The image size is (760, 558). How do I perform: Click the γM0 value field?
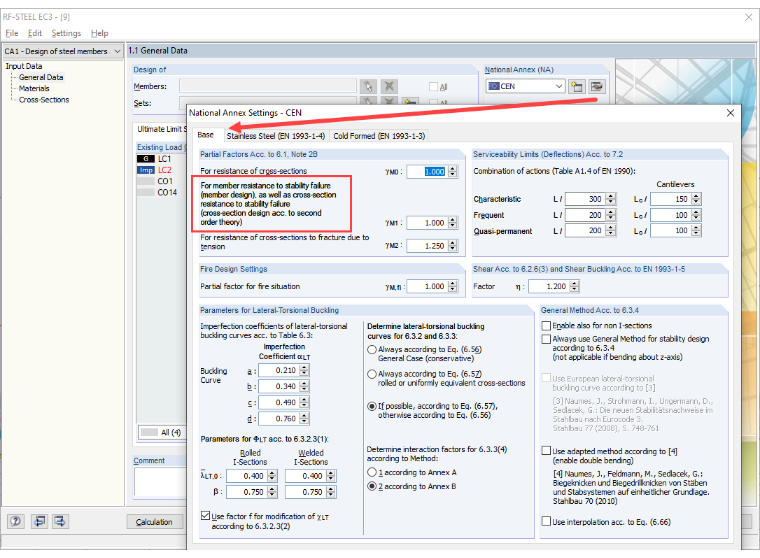[428, 171]
